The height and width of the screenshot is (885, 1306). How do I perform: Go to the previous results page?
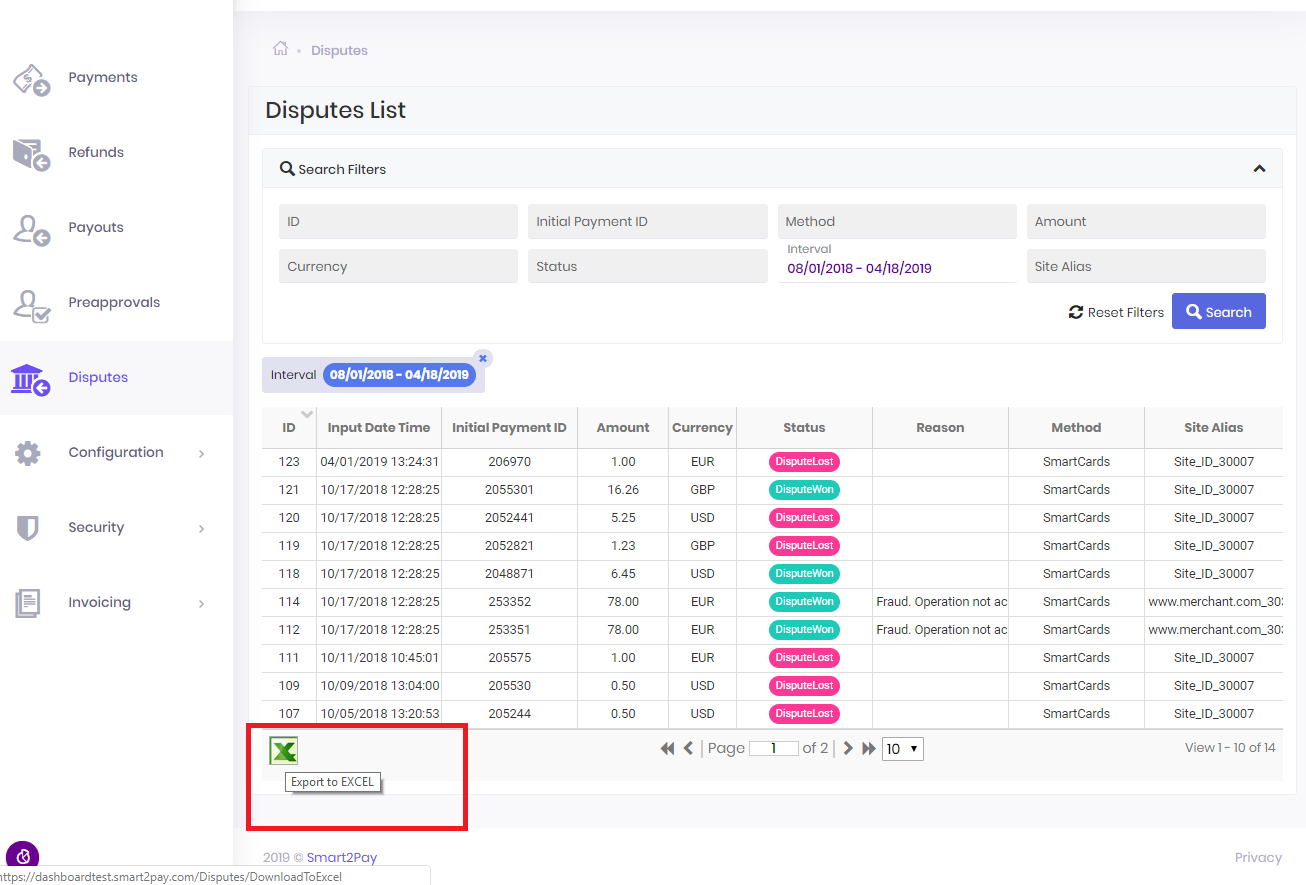[688, 748]
